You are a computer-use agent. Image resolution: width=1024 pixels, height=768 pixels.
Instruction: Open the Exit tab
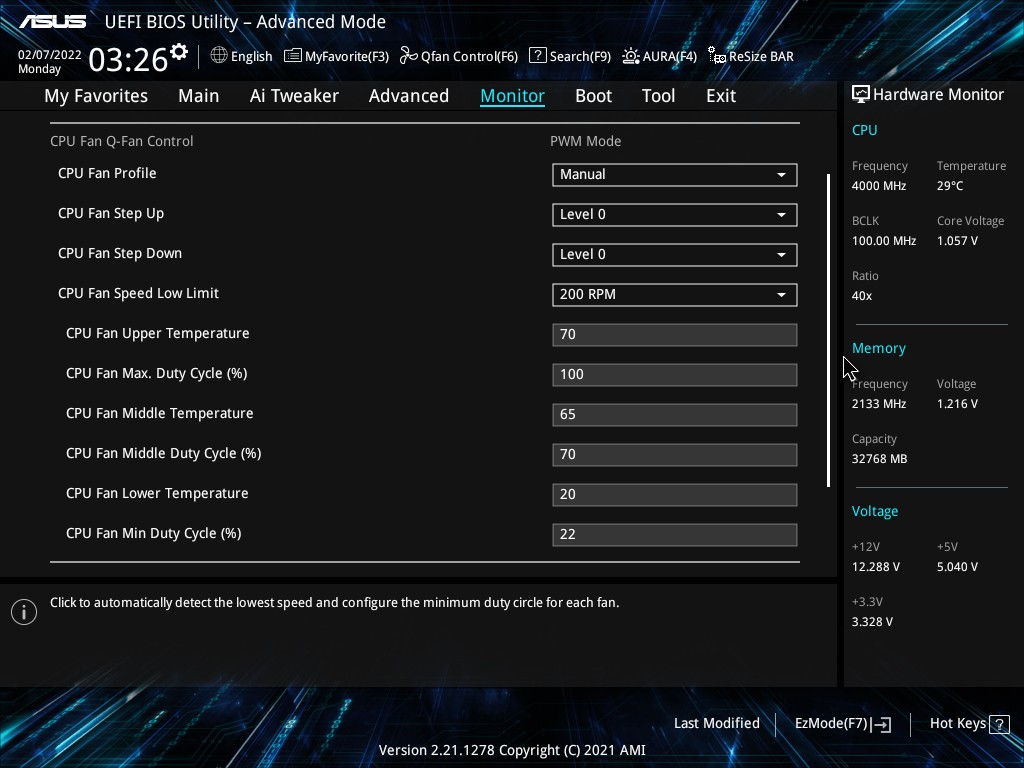pyautogui.click(x=721, y=96)
